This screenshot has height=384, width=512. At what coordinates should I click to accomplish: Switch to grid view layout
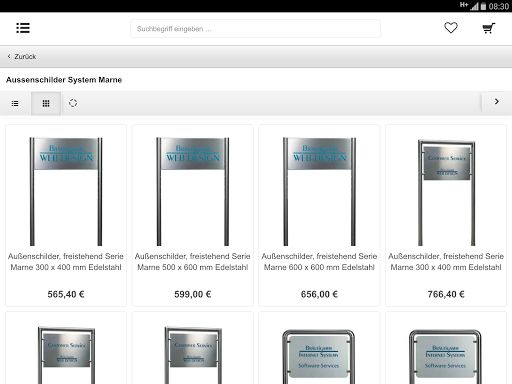pos(46,103)
